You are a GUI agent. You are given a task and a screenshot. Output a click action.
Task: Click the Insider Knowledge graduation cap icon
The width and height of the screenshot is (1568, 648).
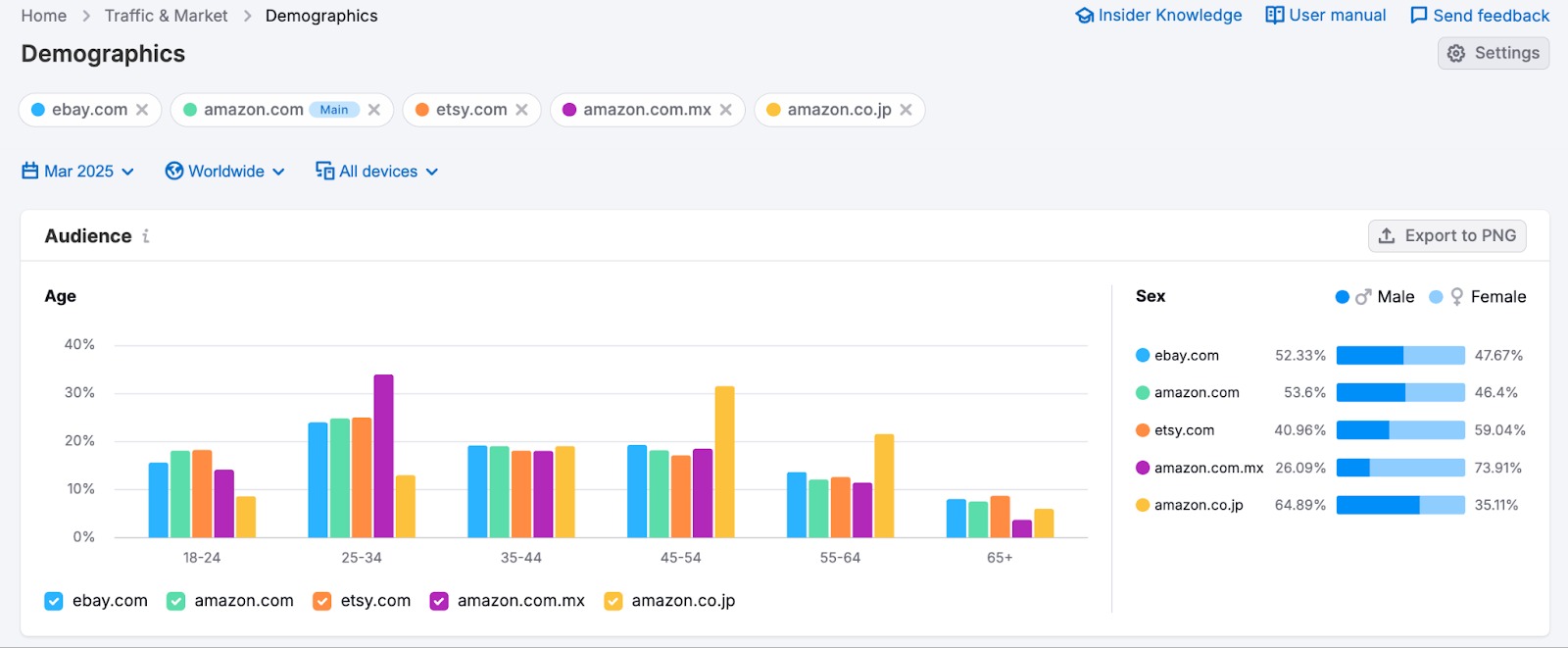(1084, 16)
